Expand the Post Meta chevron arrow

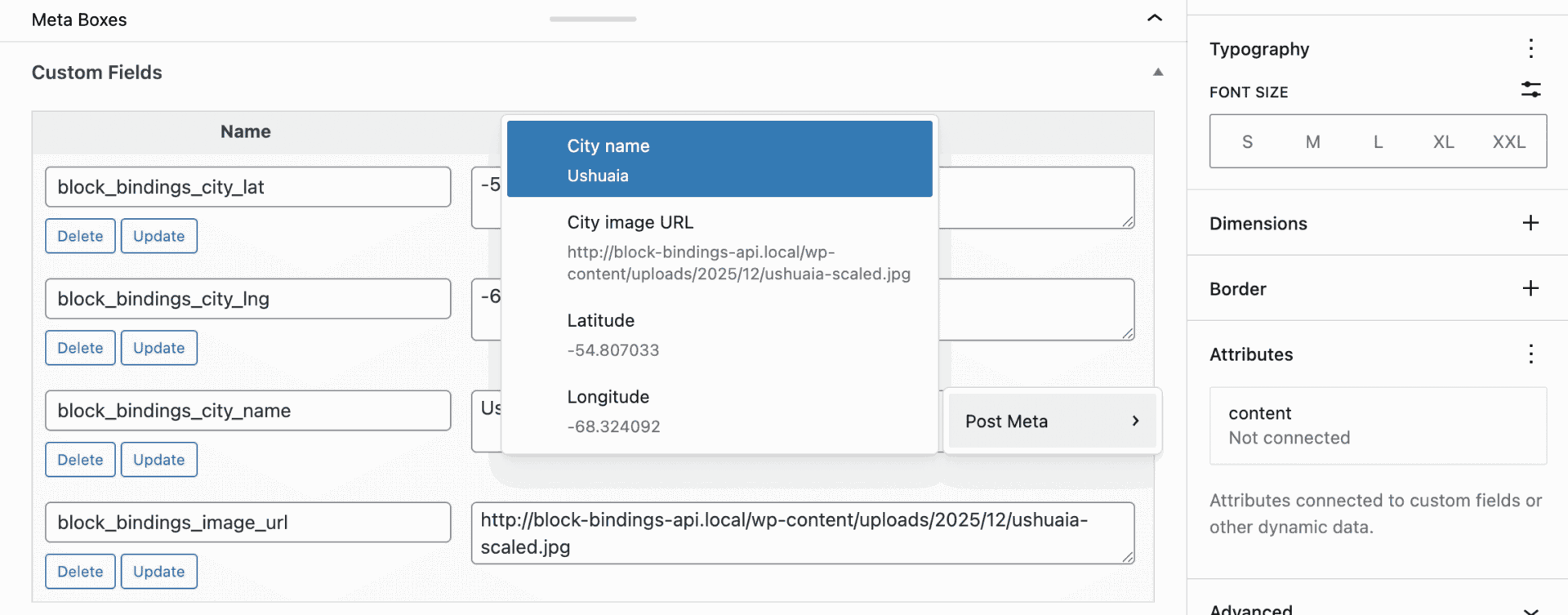click(1134, 421)
